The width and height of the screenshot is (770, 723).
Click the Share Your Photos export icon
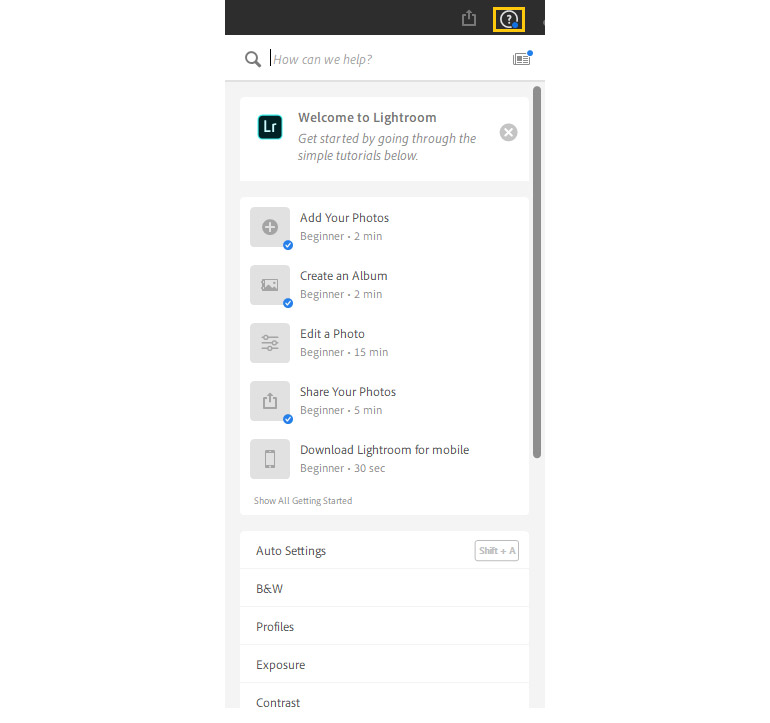270,401
